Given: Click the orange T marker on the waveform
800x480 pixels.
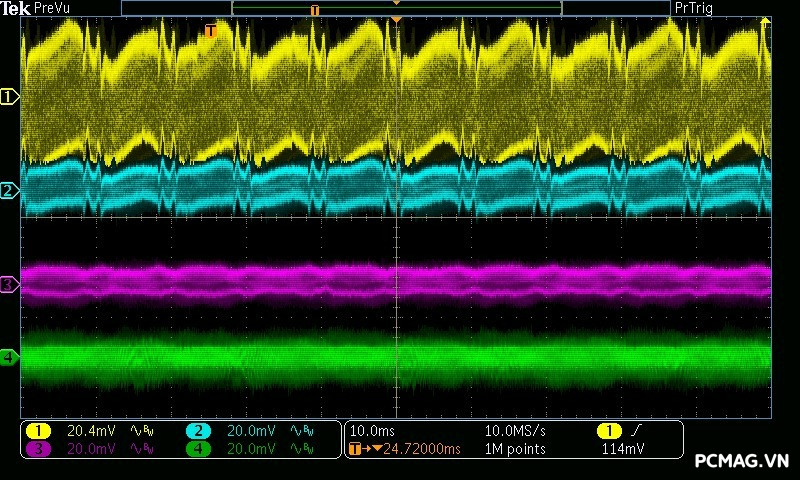Looking at the screenshot, I should tap(210, 31).
